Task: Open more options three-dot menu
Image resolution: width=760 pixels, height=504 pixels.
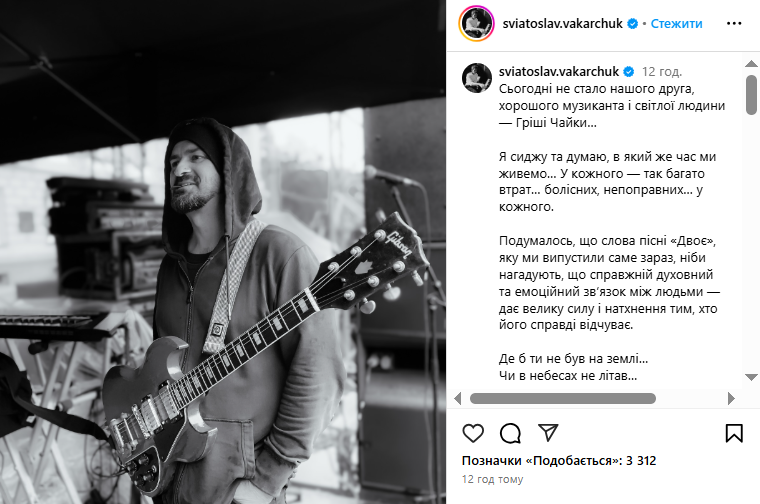Action: click(x=734, y=23)
